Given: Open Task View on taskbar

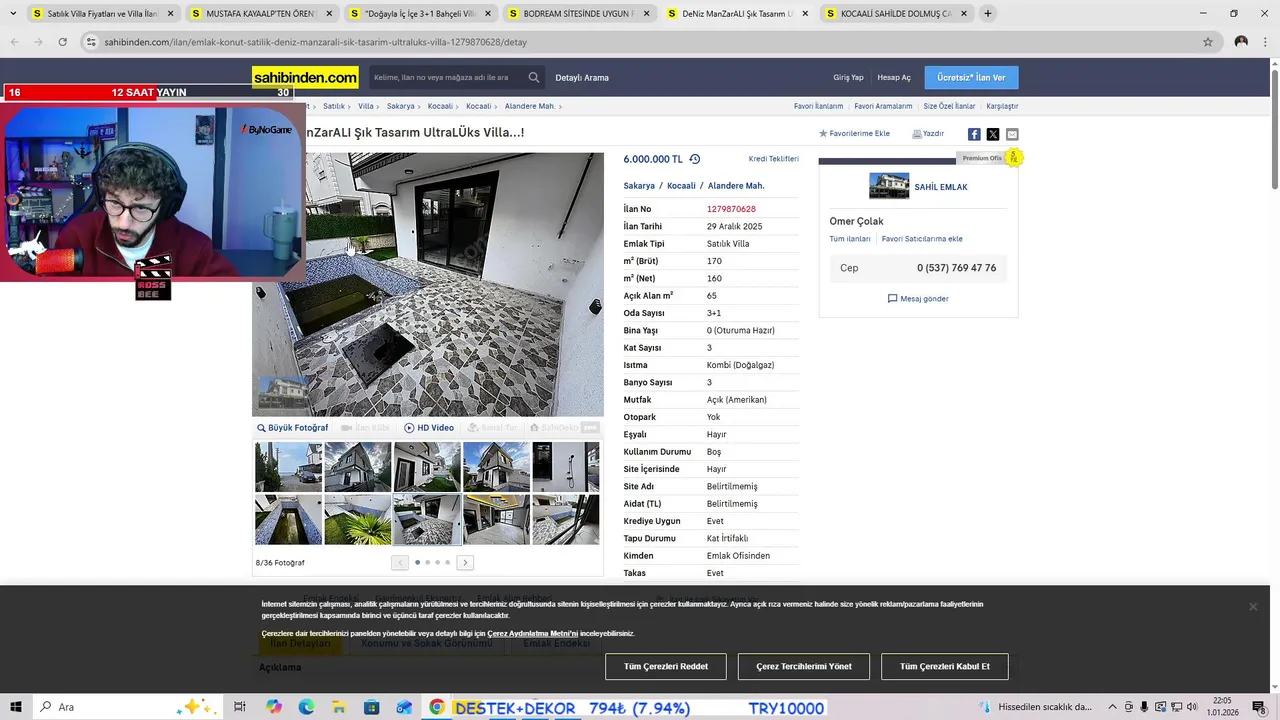Looking at the screenshot, I should [240, 707].
